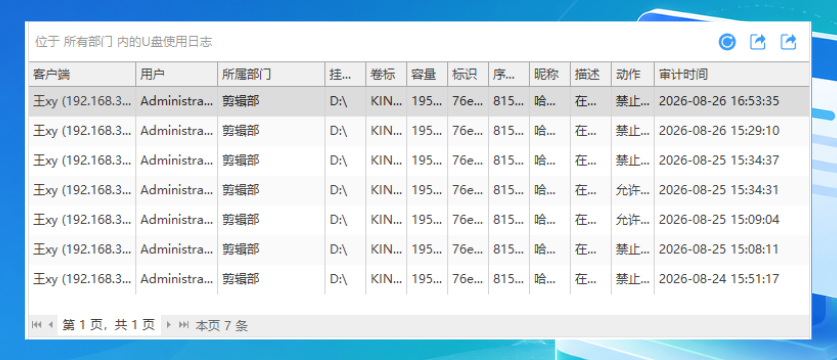837x360 pixels.
Task: Select the log dated 2026-08-25 15:34:37
Action: 419,160
